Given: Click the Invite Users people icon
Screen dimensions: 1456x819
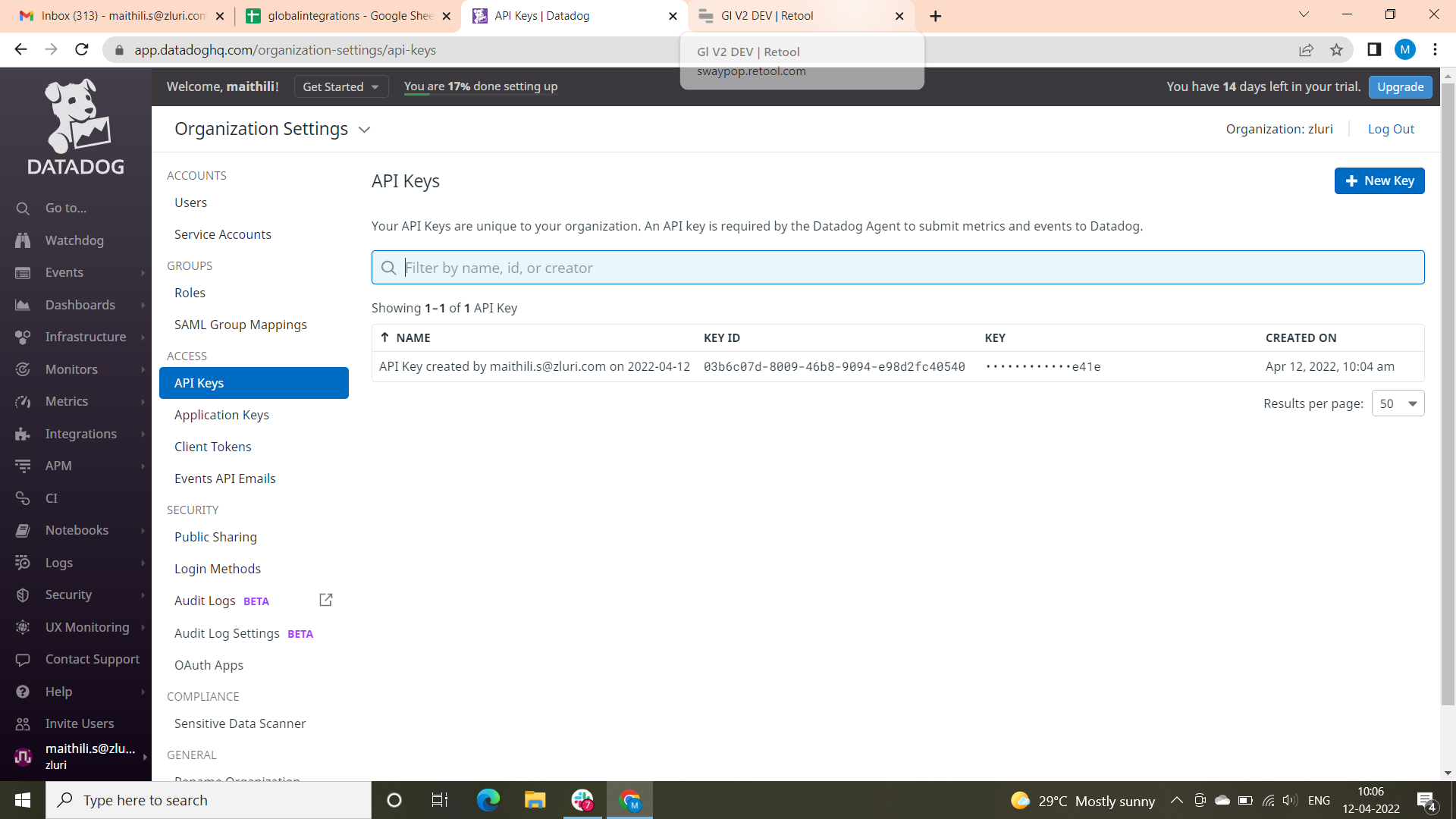Looking at the screenshot, I should point(23,724).
